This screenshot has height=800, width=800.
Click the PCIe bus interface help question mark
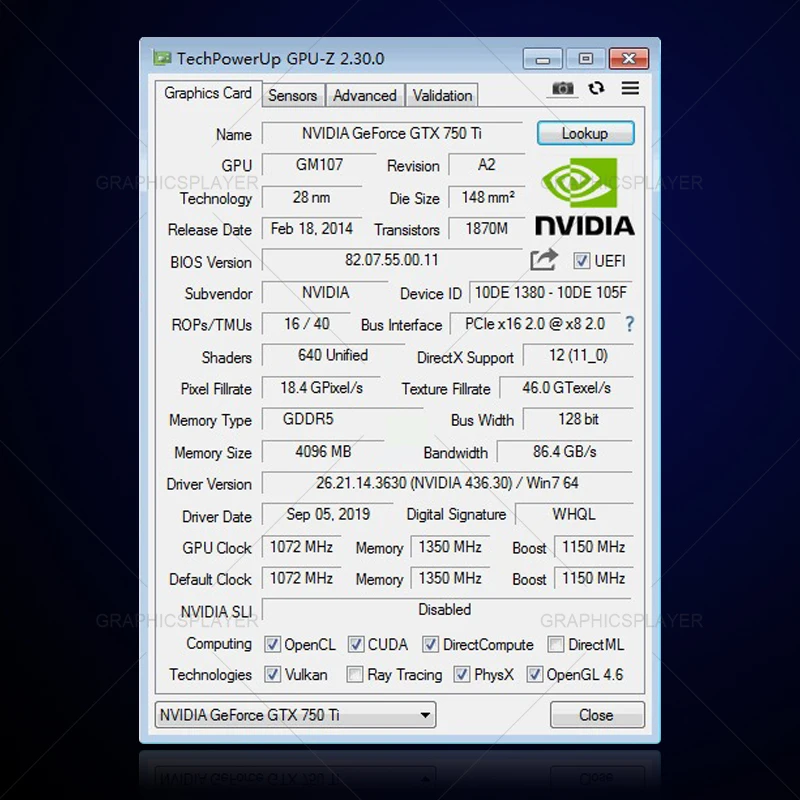(629, 324)
